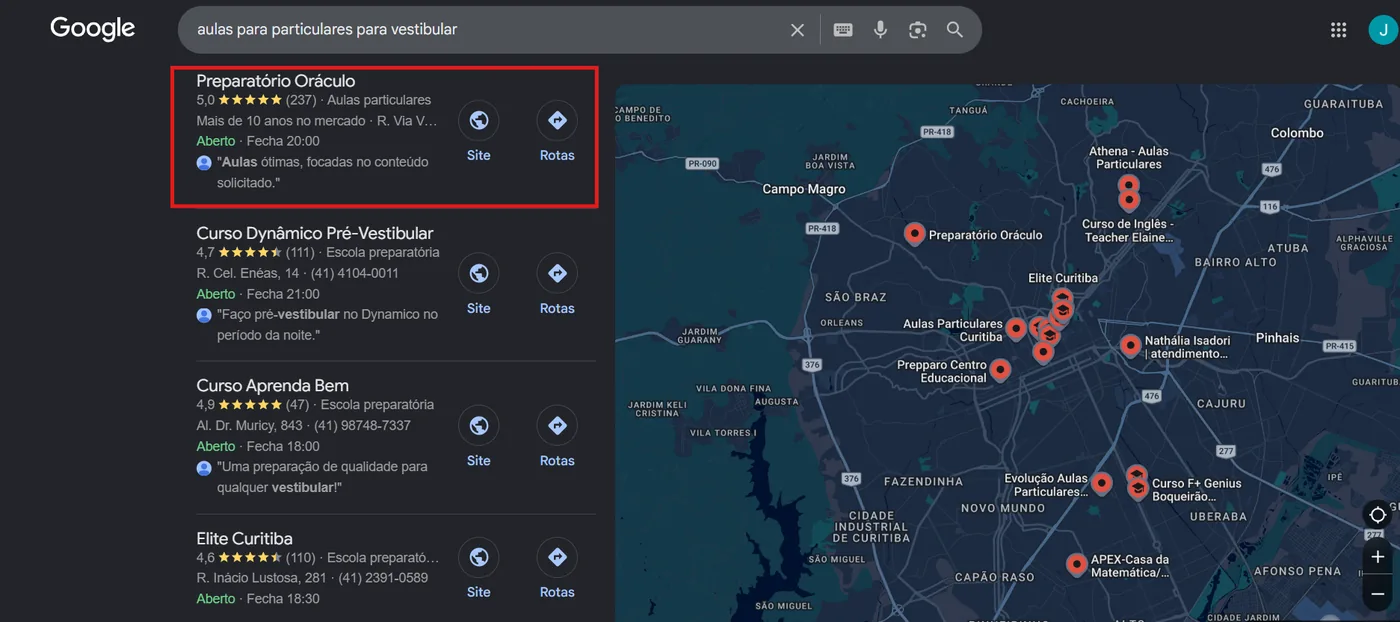
Task: Click the map's my location button
Action: [1378, 515]
